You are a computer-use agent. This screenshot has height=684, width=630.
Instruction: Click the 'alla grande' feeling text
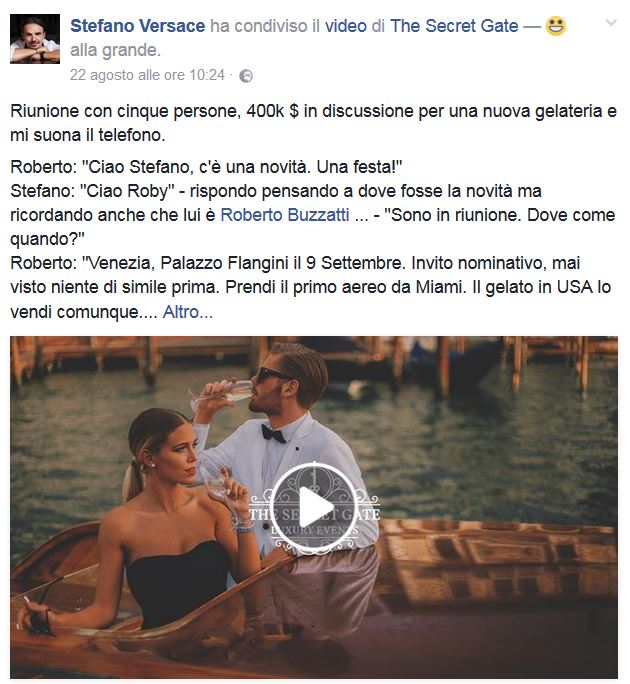click(116, 50)
